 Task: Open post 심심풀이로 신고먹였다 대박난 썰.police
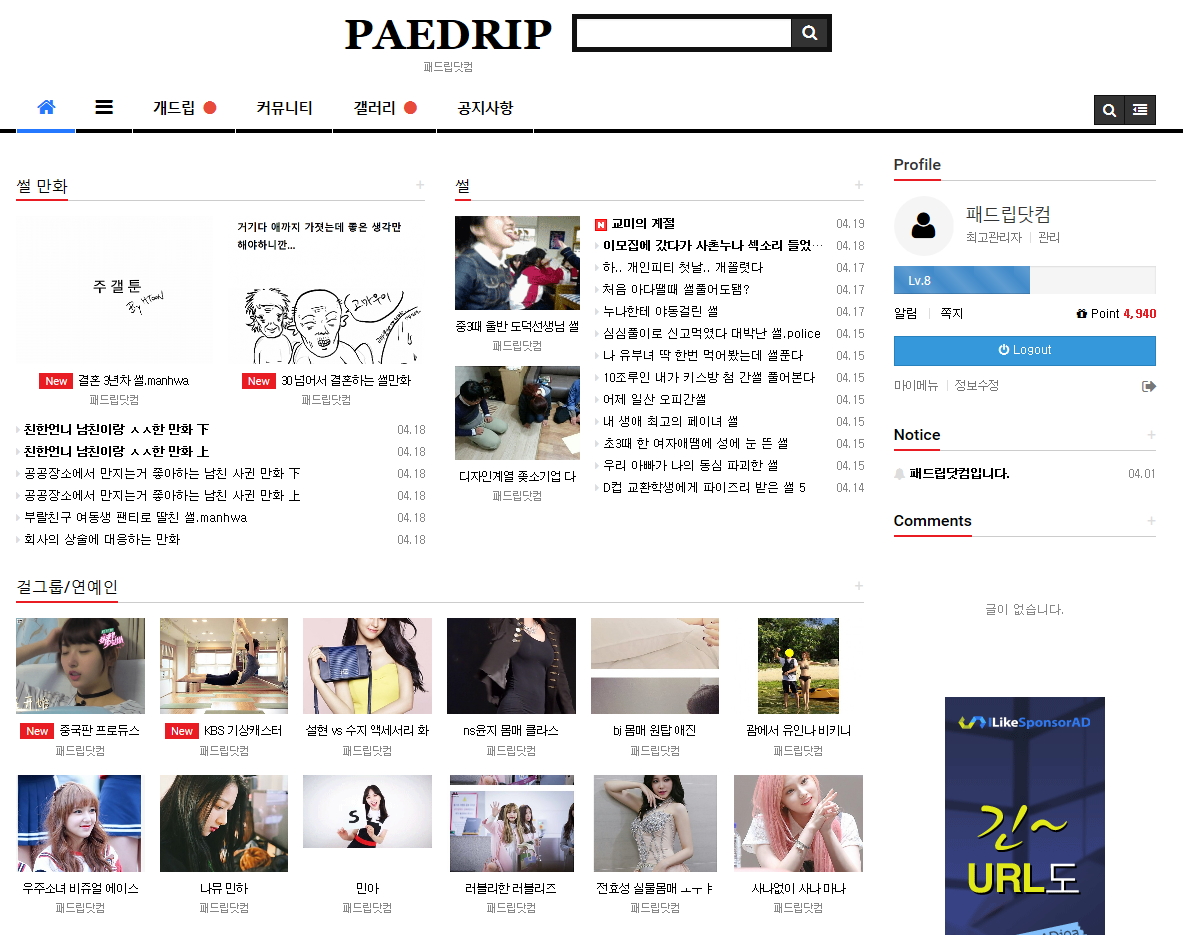coord(711,334)
